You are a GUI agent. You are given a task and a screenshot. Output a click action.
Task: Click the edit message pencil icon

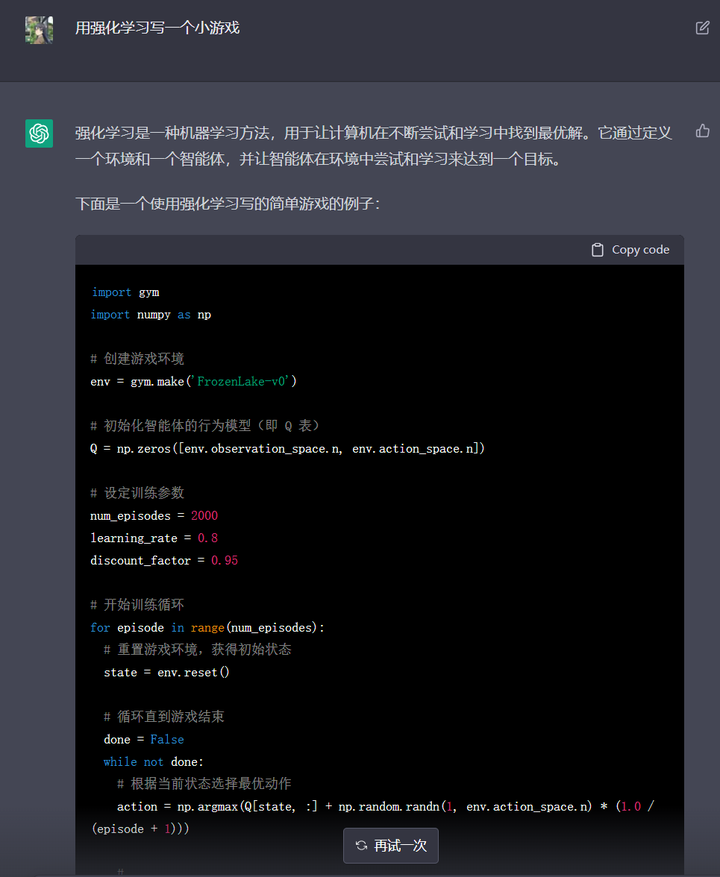702,28
